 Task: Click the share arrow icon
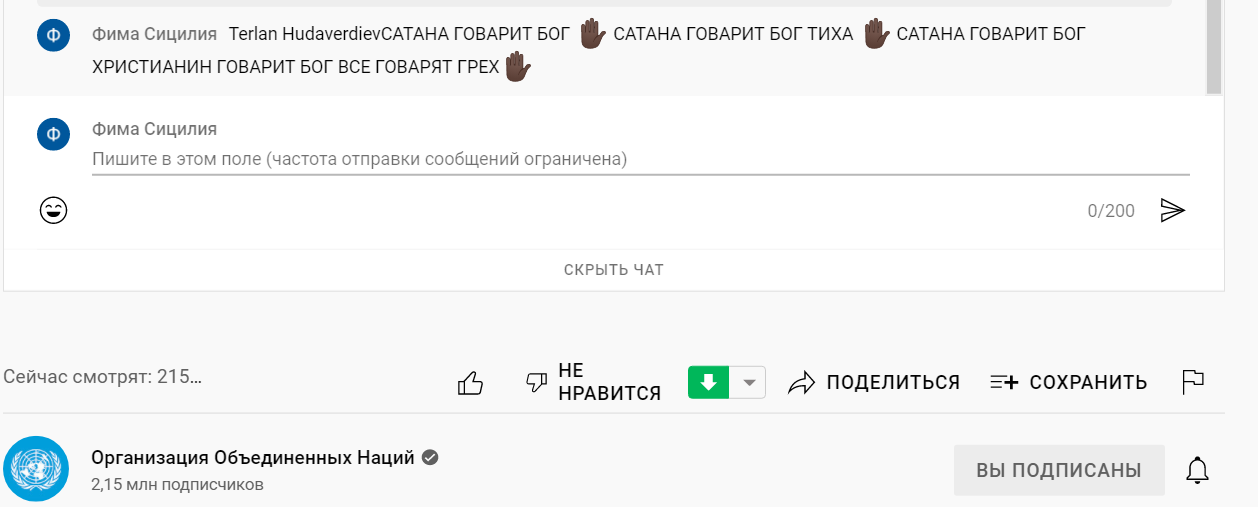coord(802,382)
